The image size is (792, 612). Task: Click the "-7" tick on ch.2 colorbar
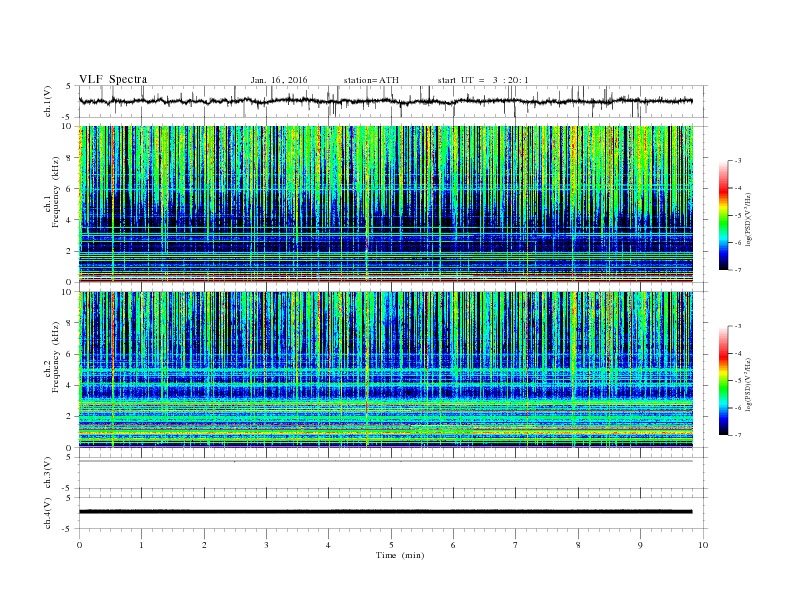point(738,435)
